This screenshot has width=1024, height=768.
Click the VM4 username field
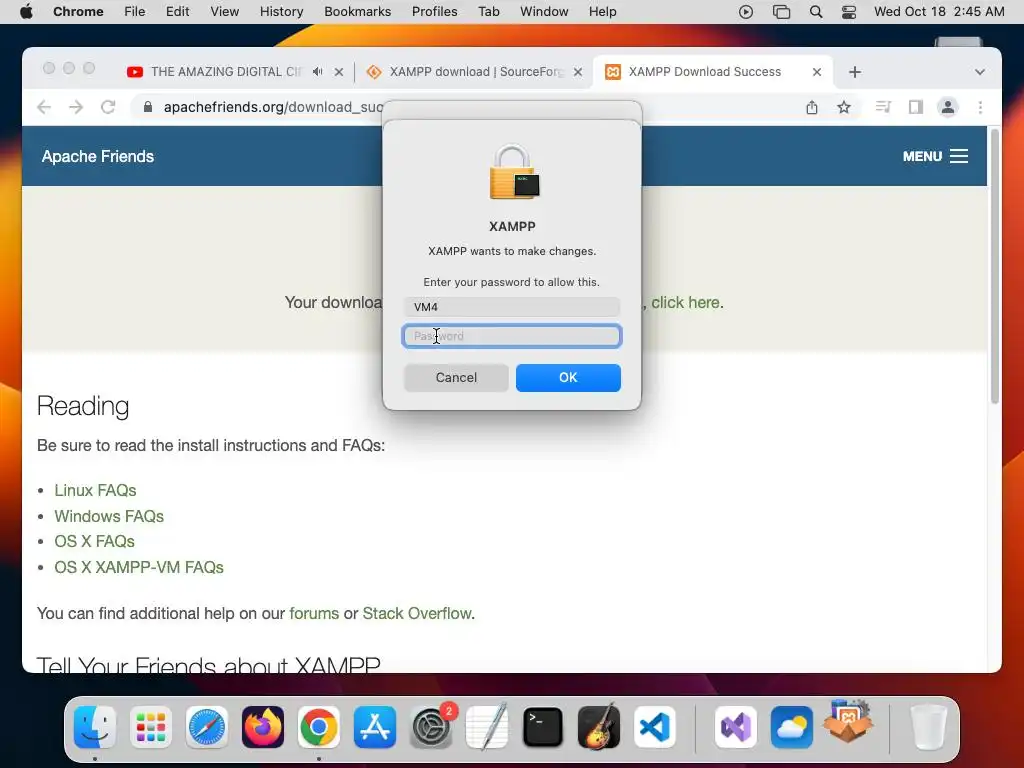(x=512, y=307)
